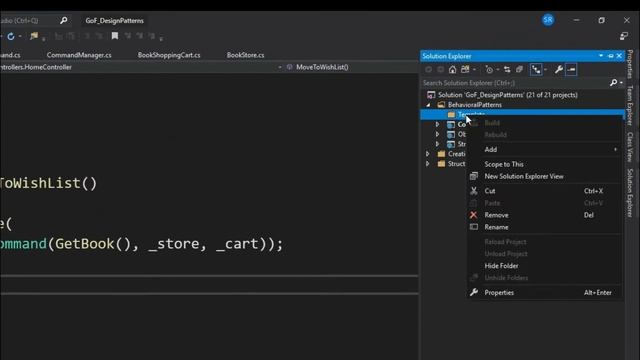The image size is (640, 360).
Task: Toggle the highlighted File Nesting tree icon
Action: point(536,70)
